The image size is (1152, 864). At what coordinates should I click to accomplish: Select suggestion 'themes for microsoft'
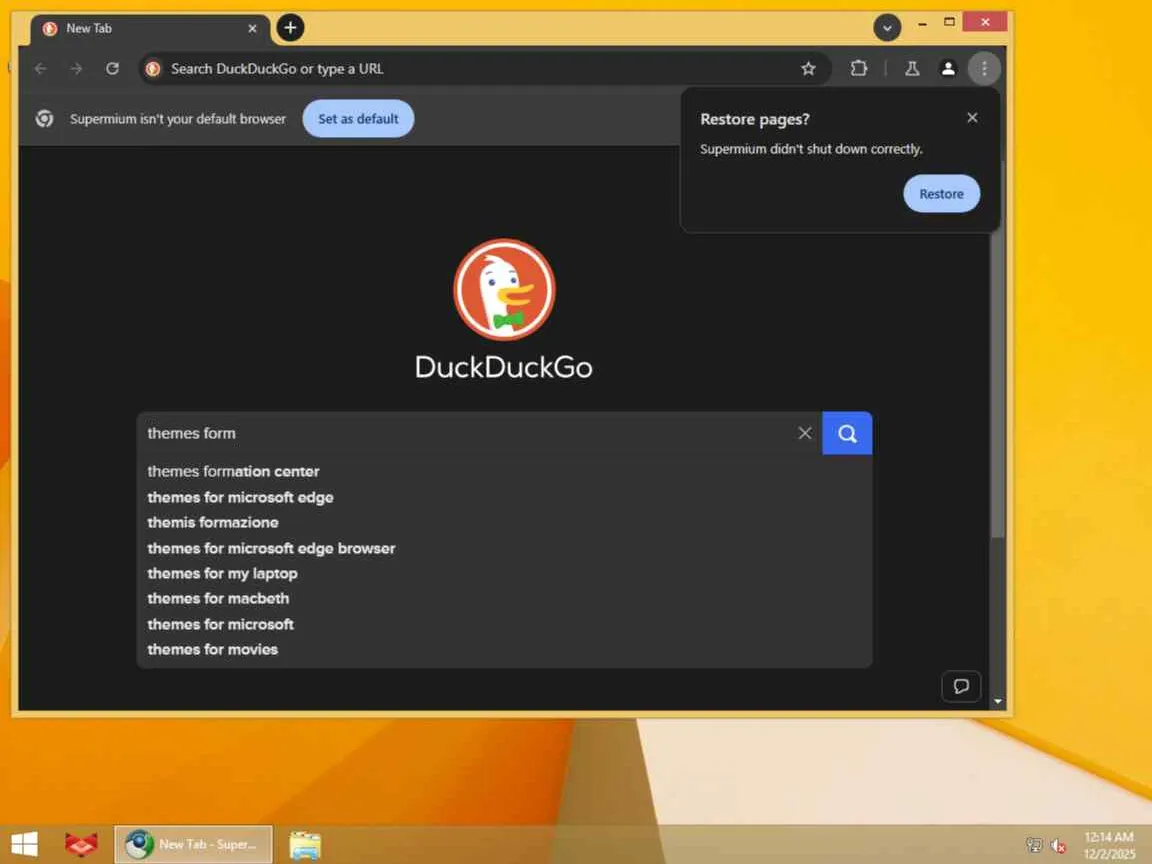504,624
